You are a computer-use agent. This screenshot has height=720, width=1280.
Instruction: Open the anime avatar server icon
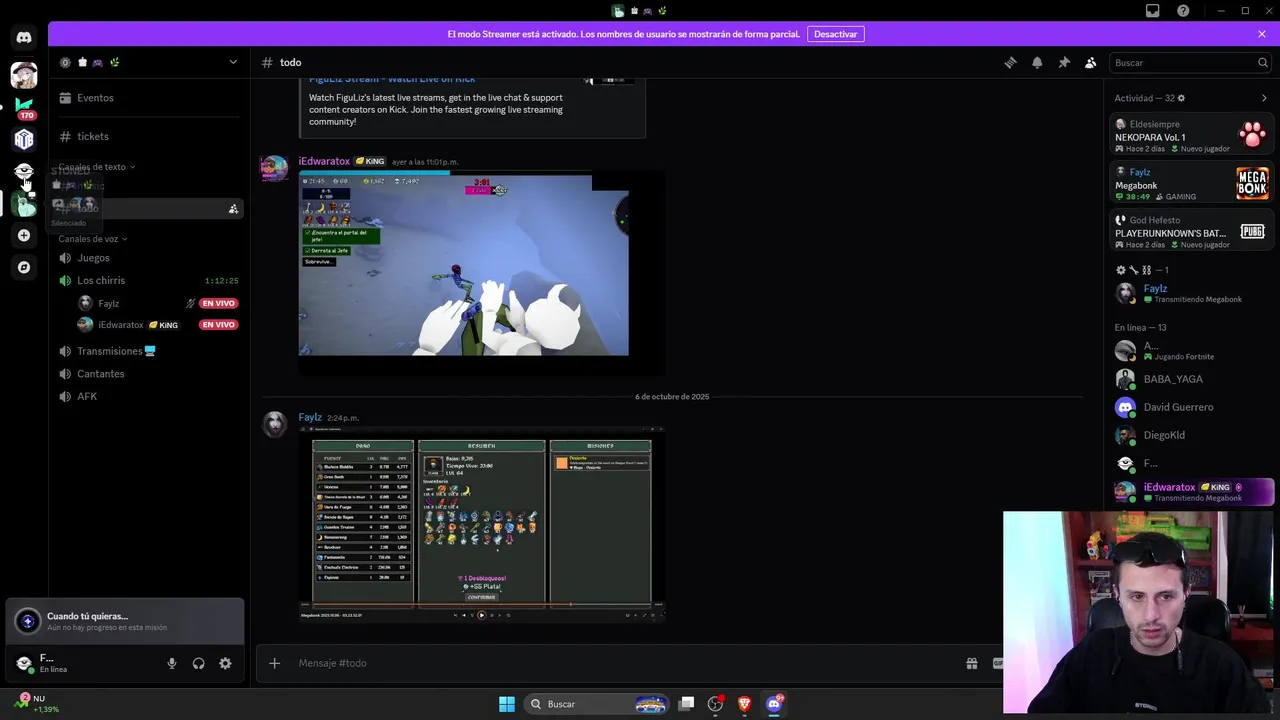pos(24,75)
